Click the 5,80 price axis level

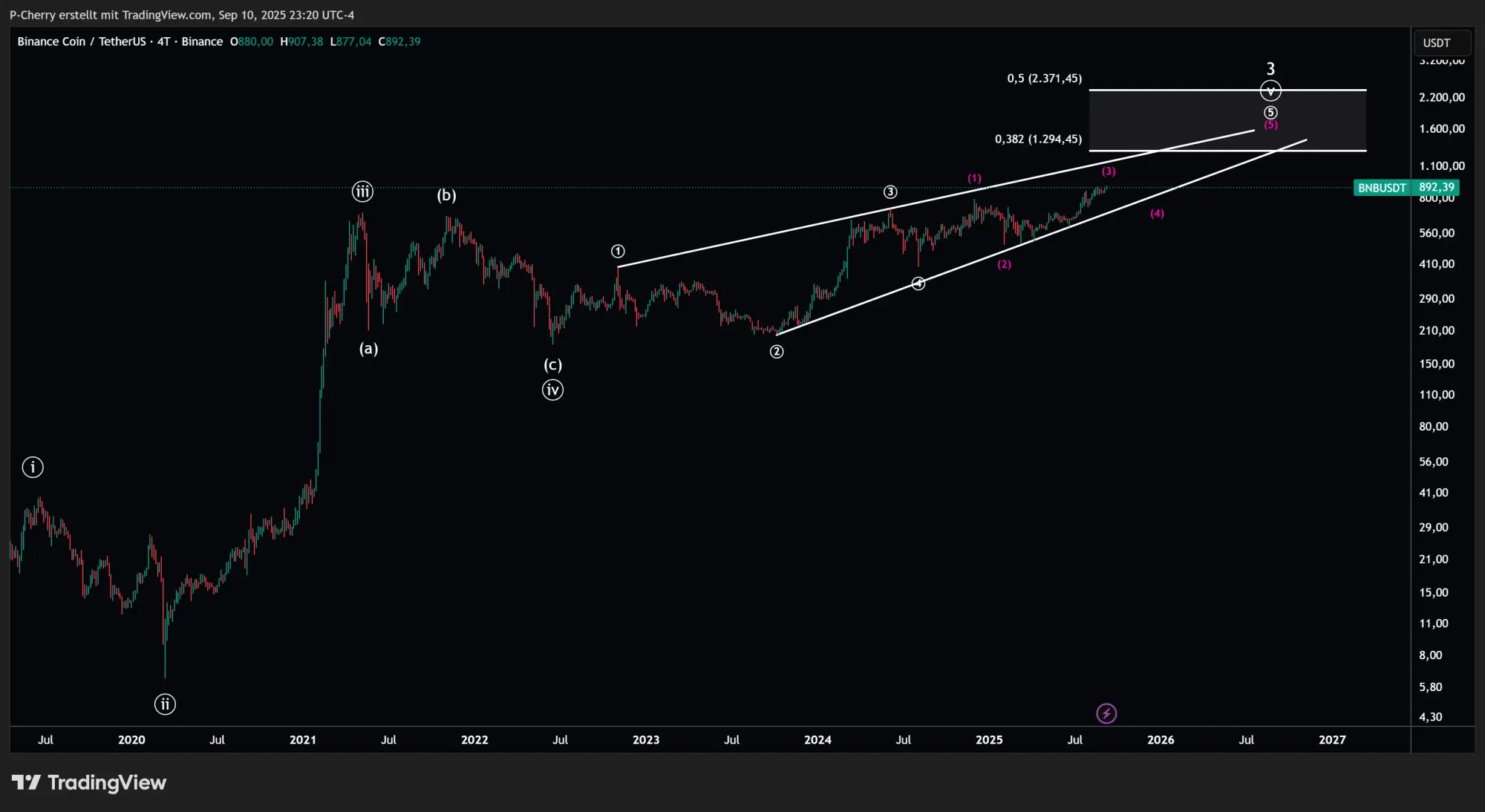(x=1431, y=687)
